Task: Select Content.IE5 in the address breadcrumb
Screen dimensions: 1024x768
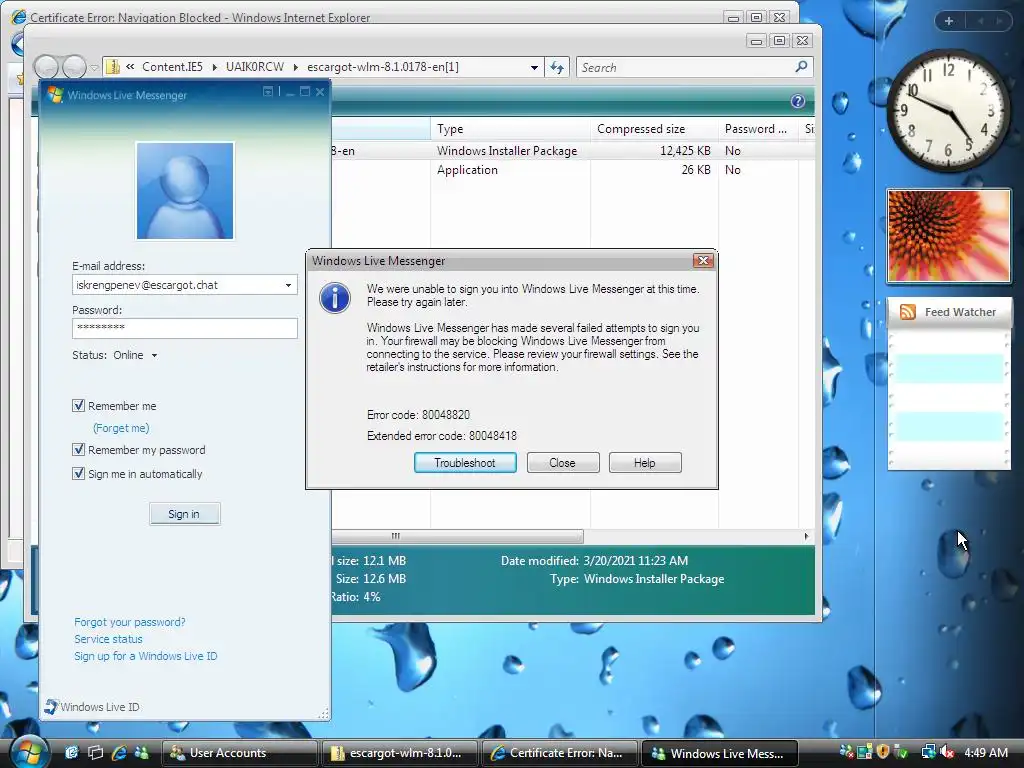Action: 172,67
